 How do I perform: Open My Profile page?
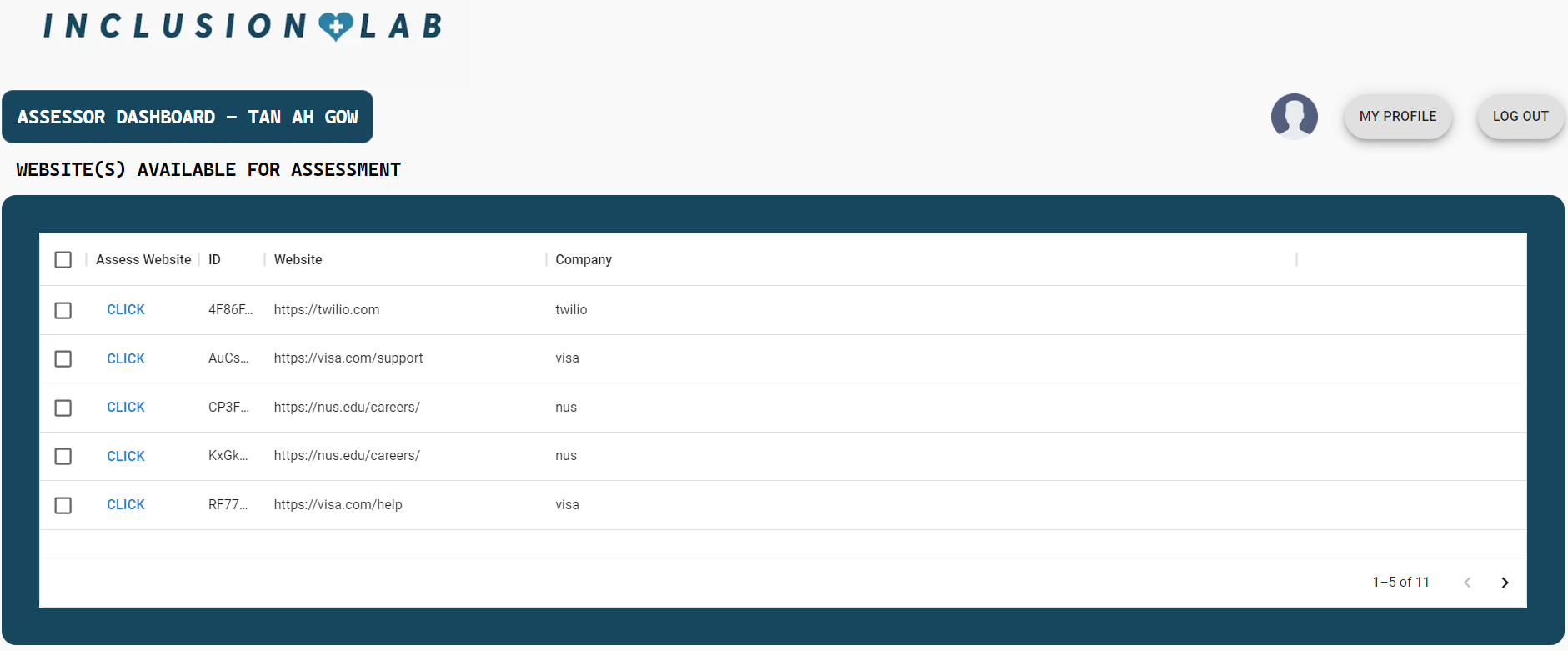click(1398, 117)
